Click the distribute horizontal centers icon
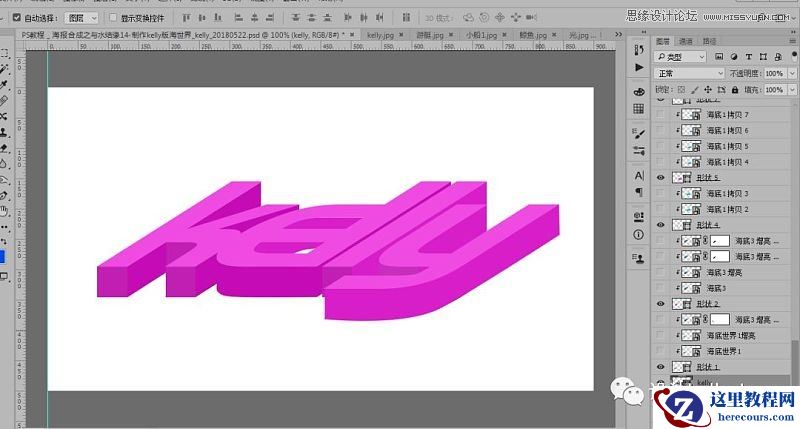The width and height of the screenshot is (800, 429). 363,18
